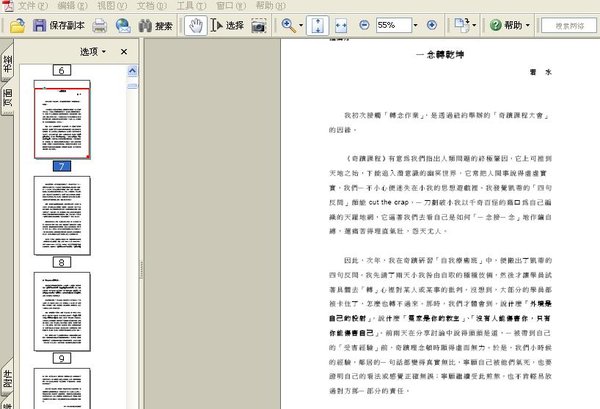Open the zoom percentage dropdown list

coord(416,25)
